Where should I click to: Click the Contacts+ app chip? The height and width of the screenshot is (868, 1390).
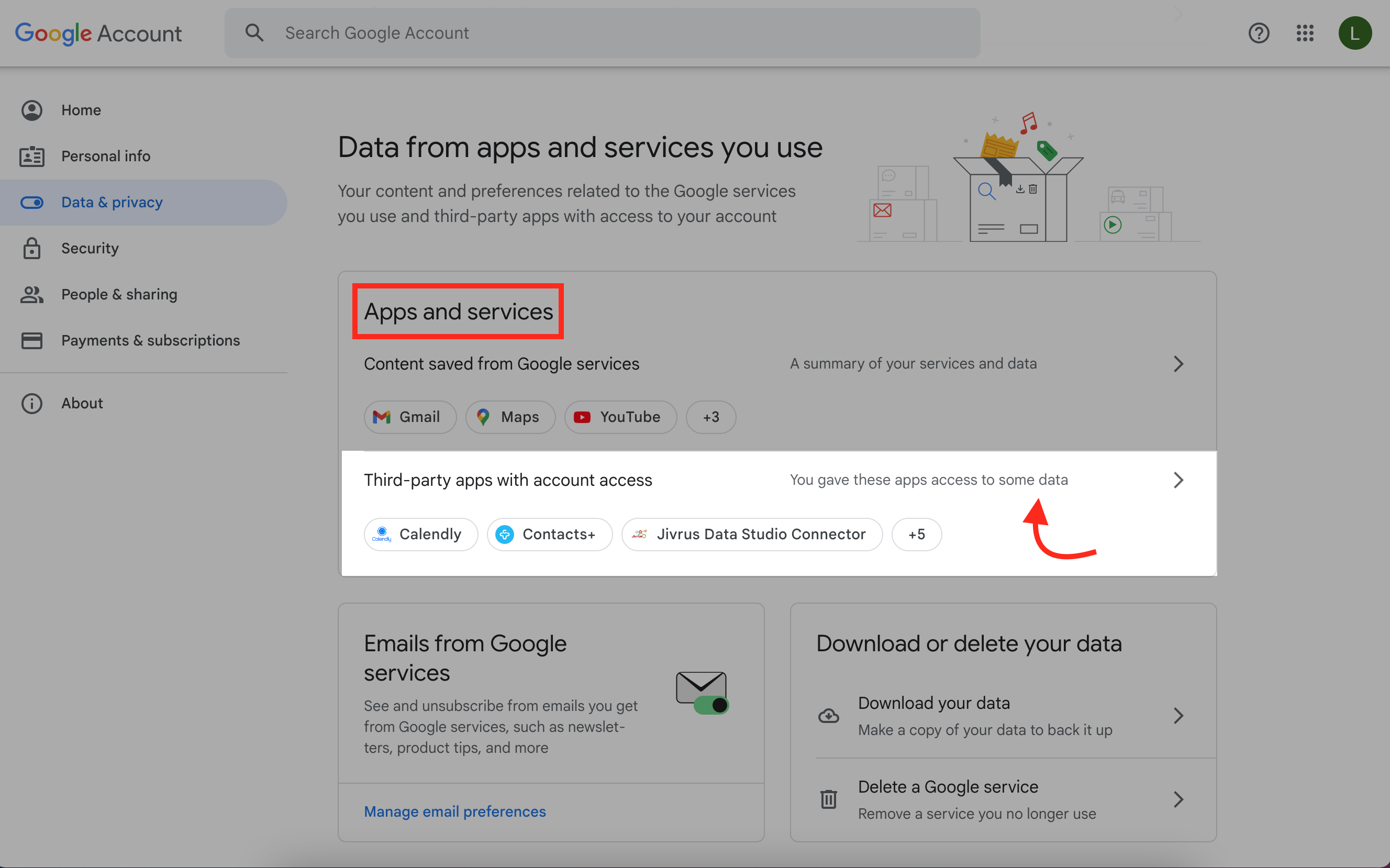[x=549, y=534]
